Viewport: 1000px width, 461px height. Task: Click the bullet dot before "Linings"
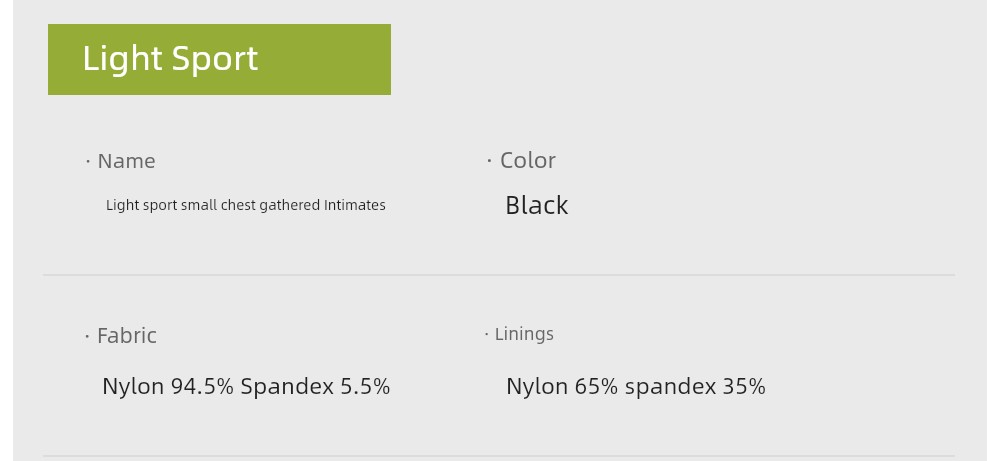click(487, 334)
